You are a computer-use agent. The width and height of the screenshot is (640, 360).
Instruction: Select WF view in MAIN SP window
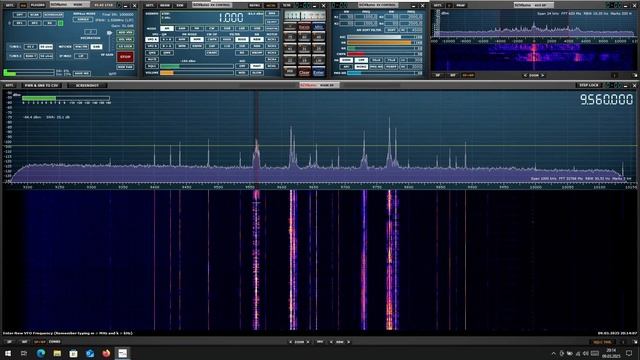coord(24,342)
